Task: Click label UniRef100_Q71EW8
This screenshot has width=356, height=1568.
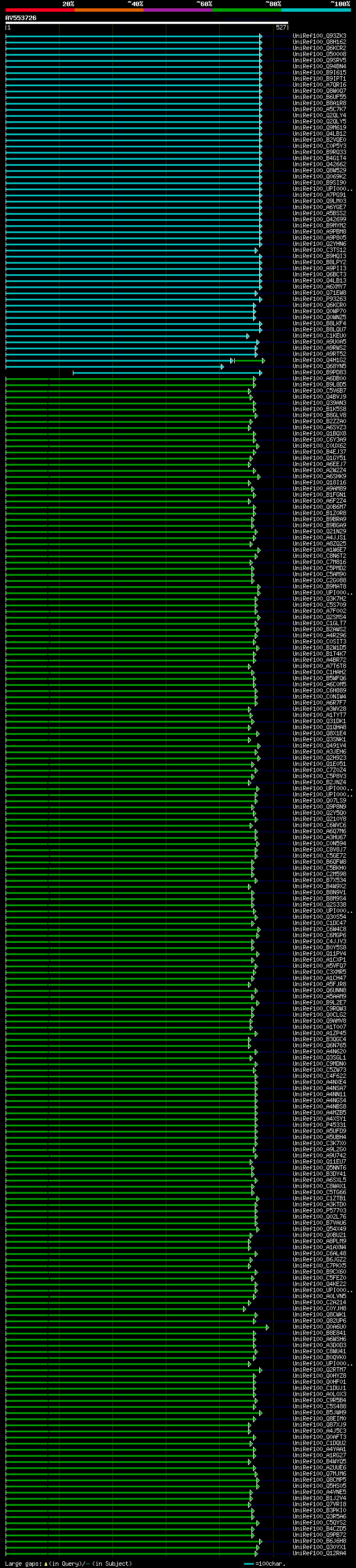Action: coord(319,293)
